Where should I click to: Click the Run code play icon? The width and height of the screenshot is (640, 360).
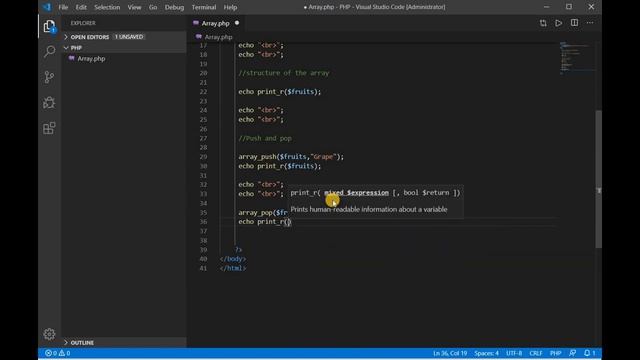558,23
